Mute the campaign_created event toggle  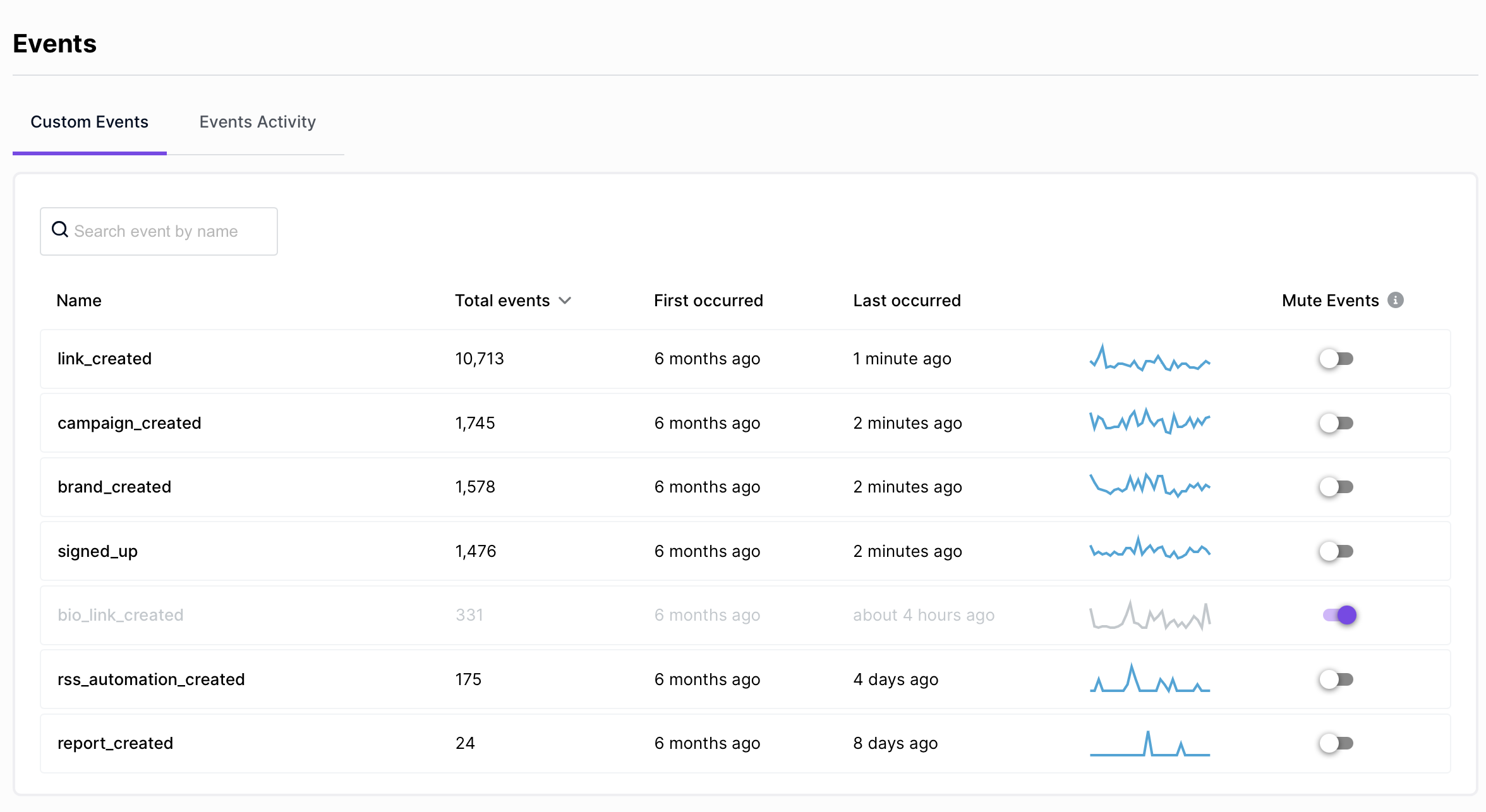pos(1336,423)
